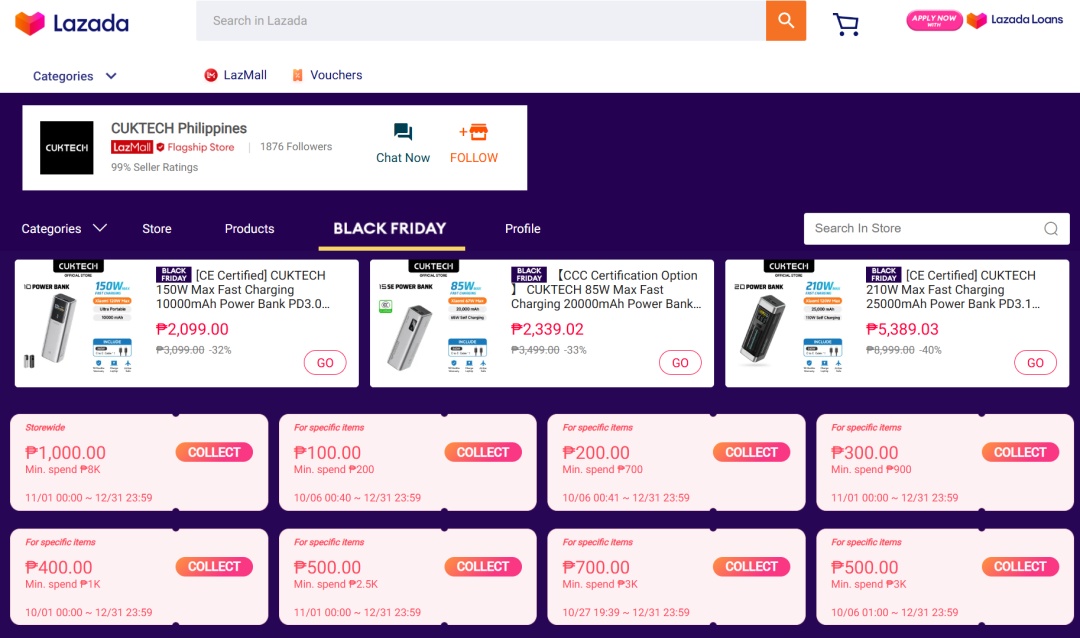Open the shopping cart
The image size is (1080, 638).
click(x=846, y=24)
